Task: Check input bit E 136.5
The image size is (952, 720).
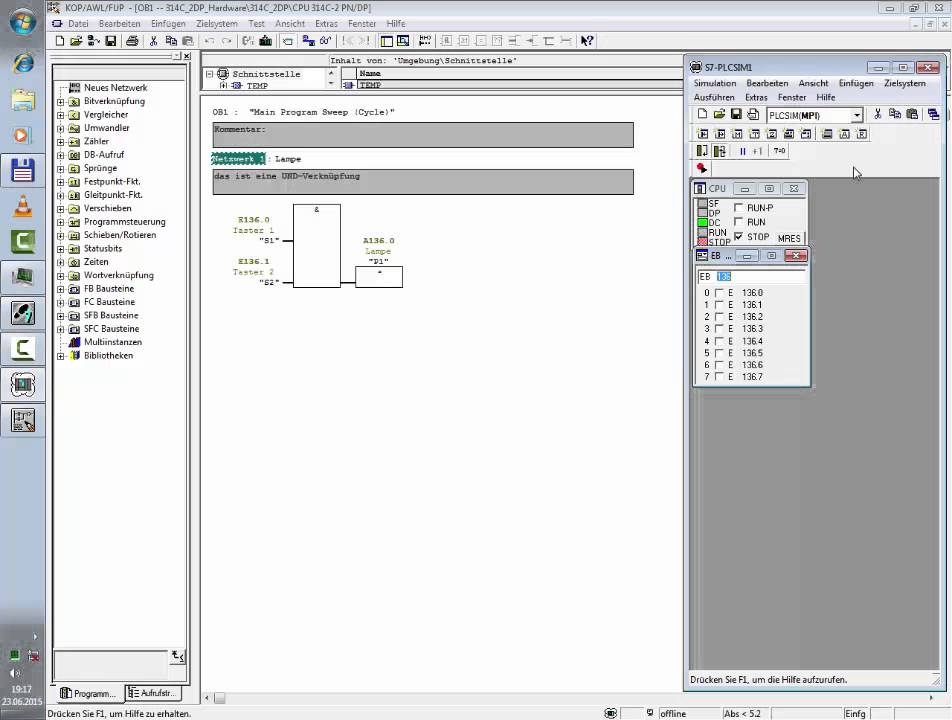Action: click(719, 353)
